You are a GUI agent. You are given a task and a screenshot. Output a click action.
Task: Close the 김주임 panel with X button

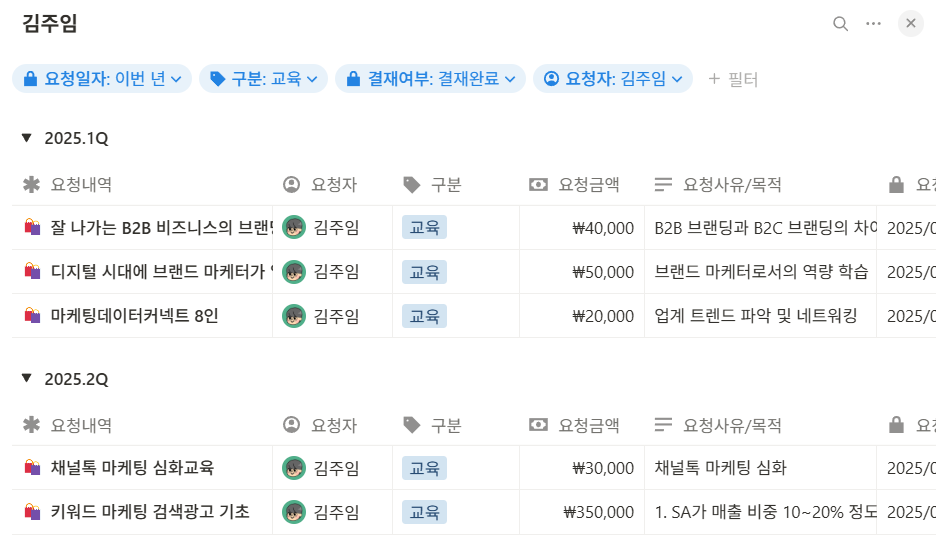[x=911, y=23]
